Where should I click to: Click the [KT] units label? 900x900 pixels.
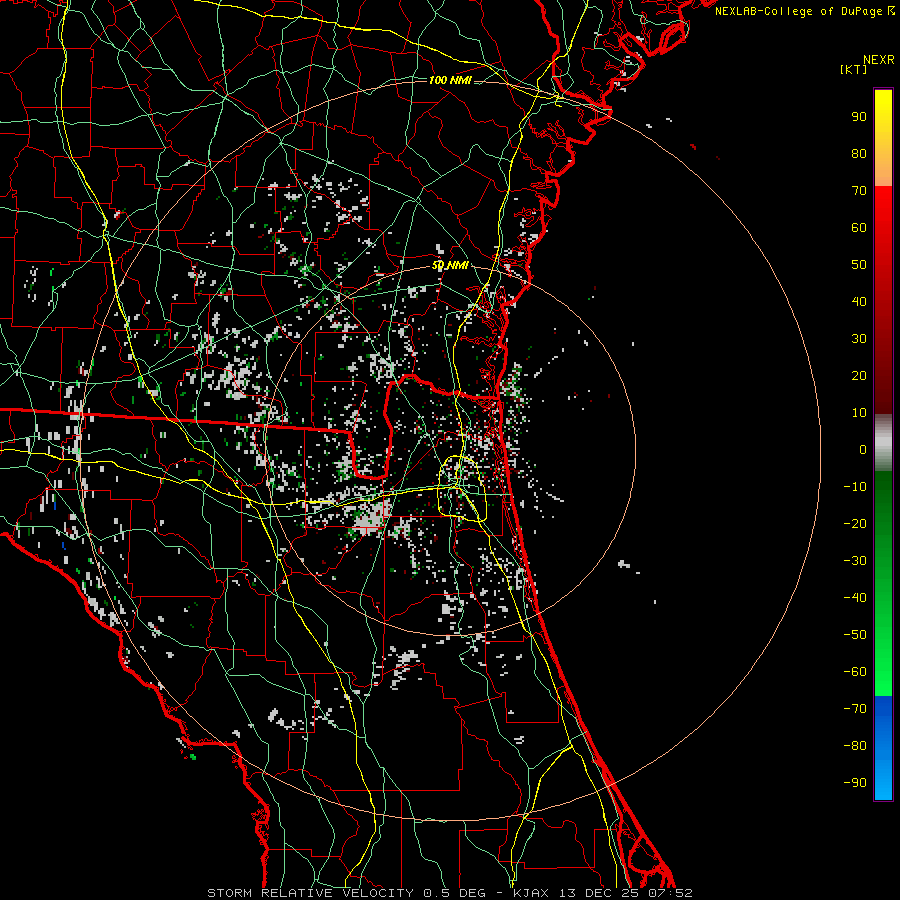(x=854, y=69)
